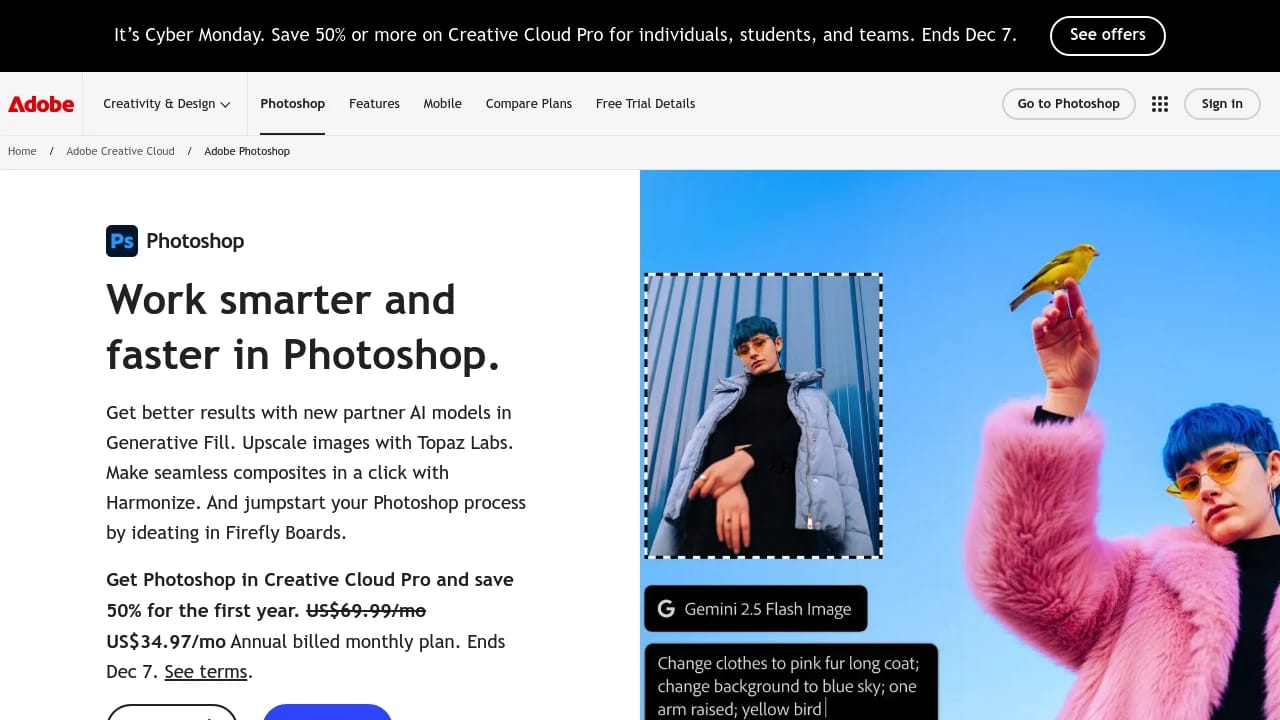Image resolution: width=1280 pixels, height=720 pixels.
Task: Open the See terms link
Action: click(205, 671)
